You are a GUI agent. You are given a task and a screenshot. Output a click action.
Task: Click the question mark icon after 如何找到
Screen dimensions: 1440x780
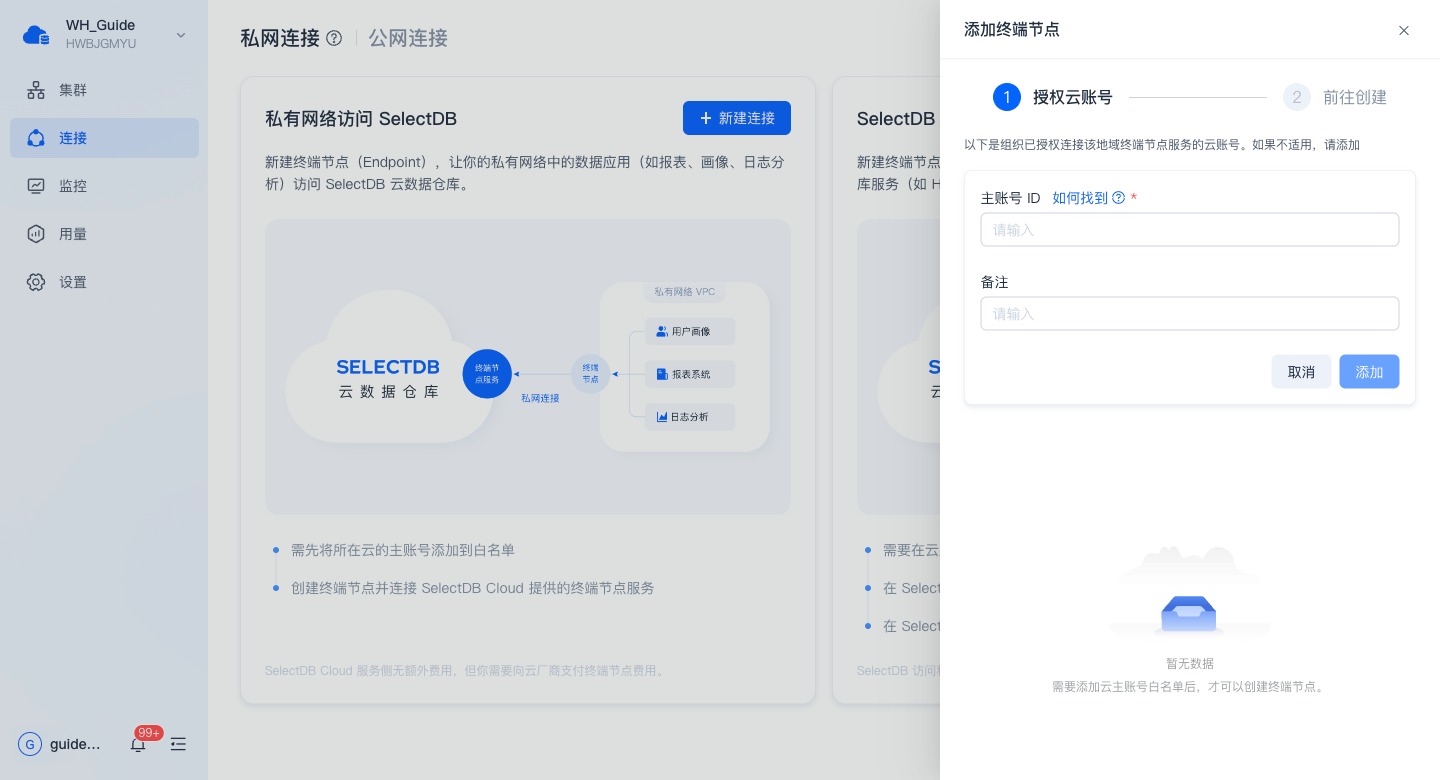coord(1119,198)
